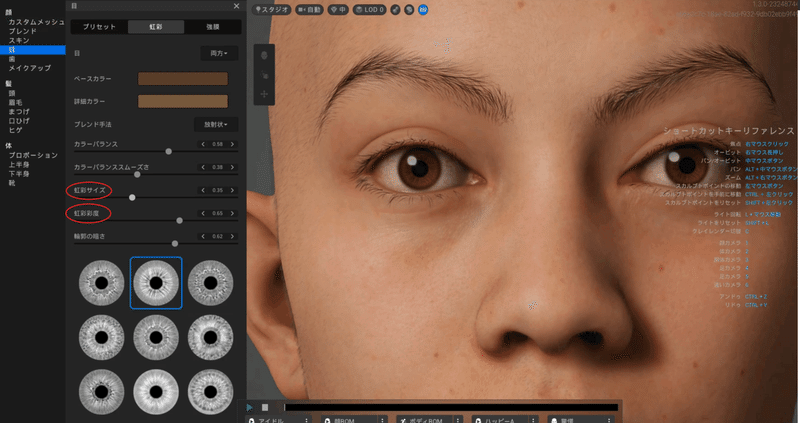
Task: Select the Sculpt face tool in viewport
Action: click(x=264, y=56)
